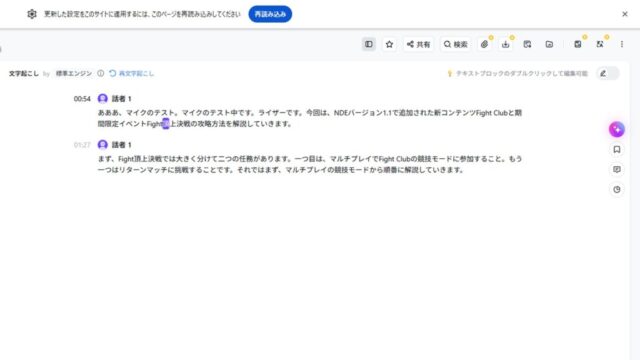The image size is (640, 360).
Task: Click the 再文字起こし re-transcribe link
Action: point(132,73)
